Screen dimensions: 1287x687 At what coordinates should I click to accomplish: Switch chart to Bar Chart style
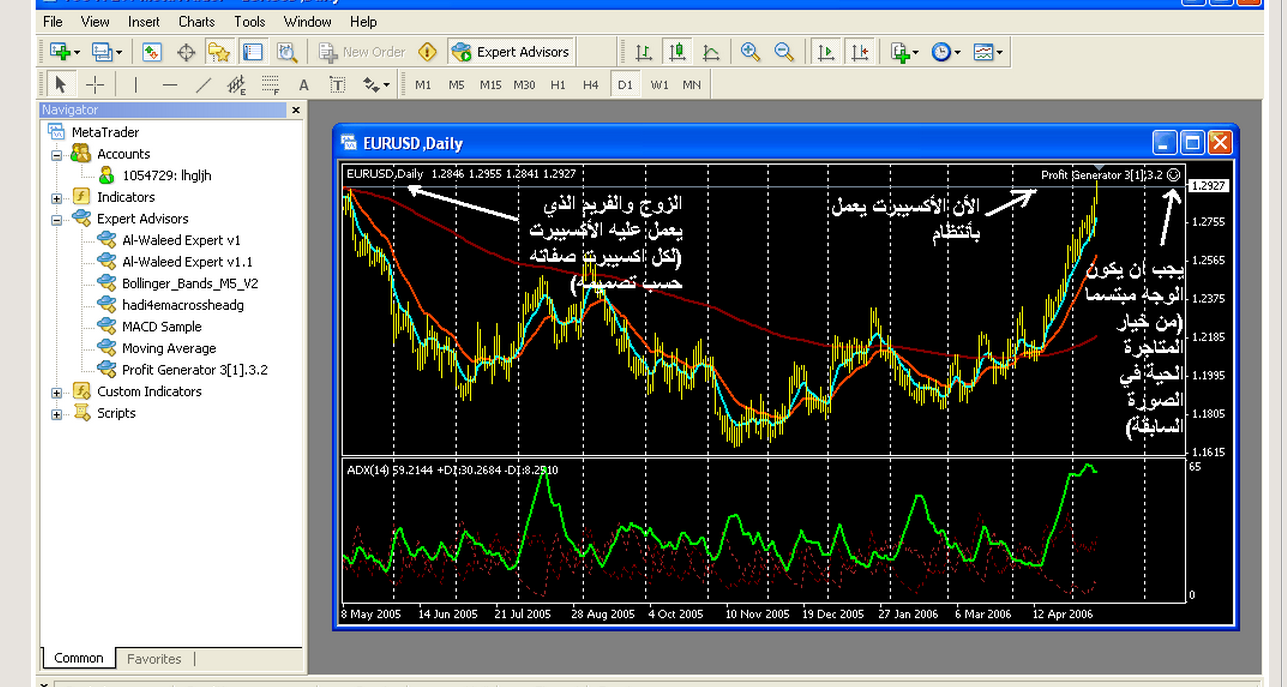644,52
